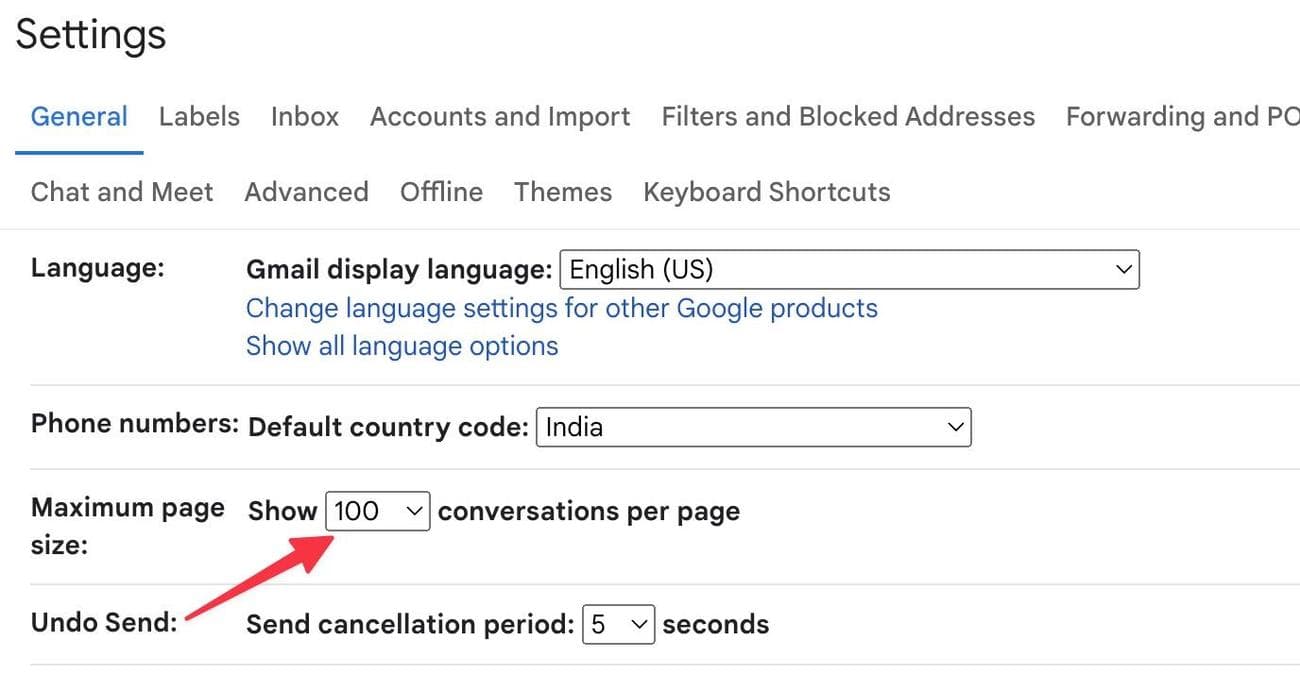Open Accounts and Import tab
This screenshot has height=674, width=1300.
click(500, 117)
